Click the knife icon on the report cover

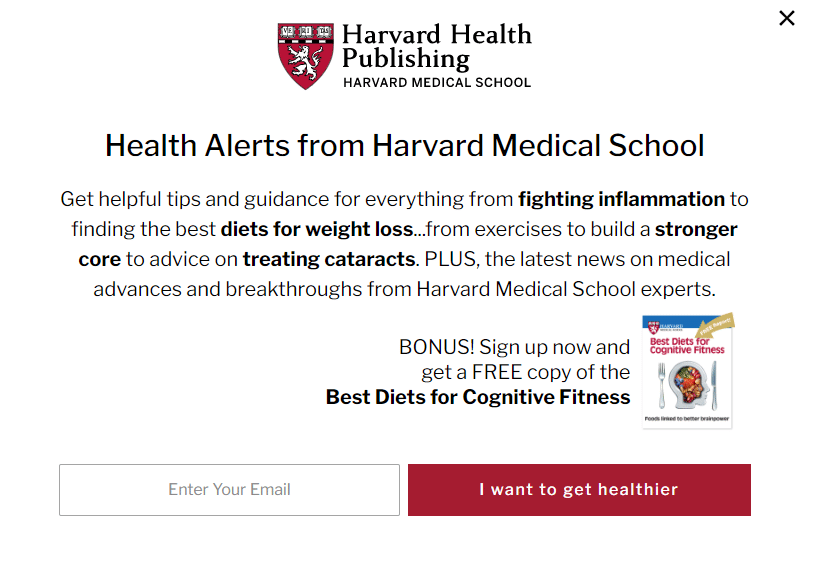[x=714, y=385]
